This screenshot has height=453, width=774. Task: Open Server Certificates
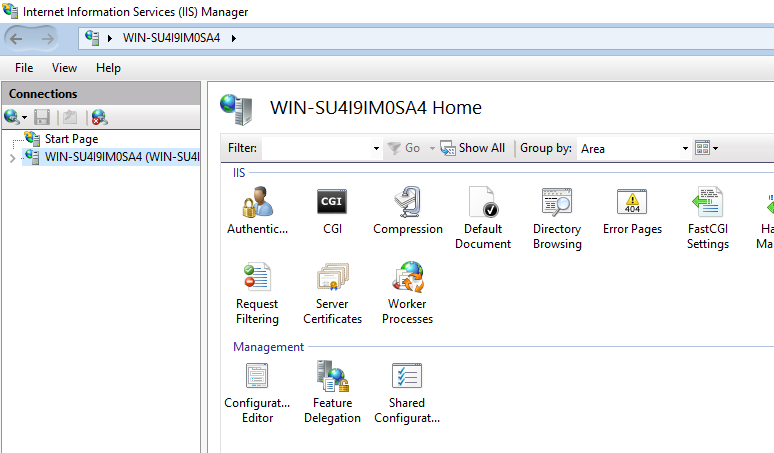tap(332, 293)
